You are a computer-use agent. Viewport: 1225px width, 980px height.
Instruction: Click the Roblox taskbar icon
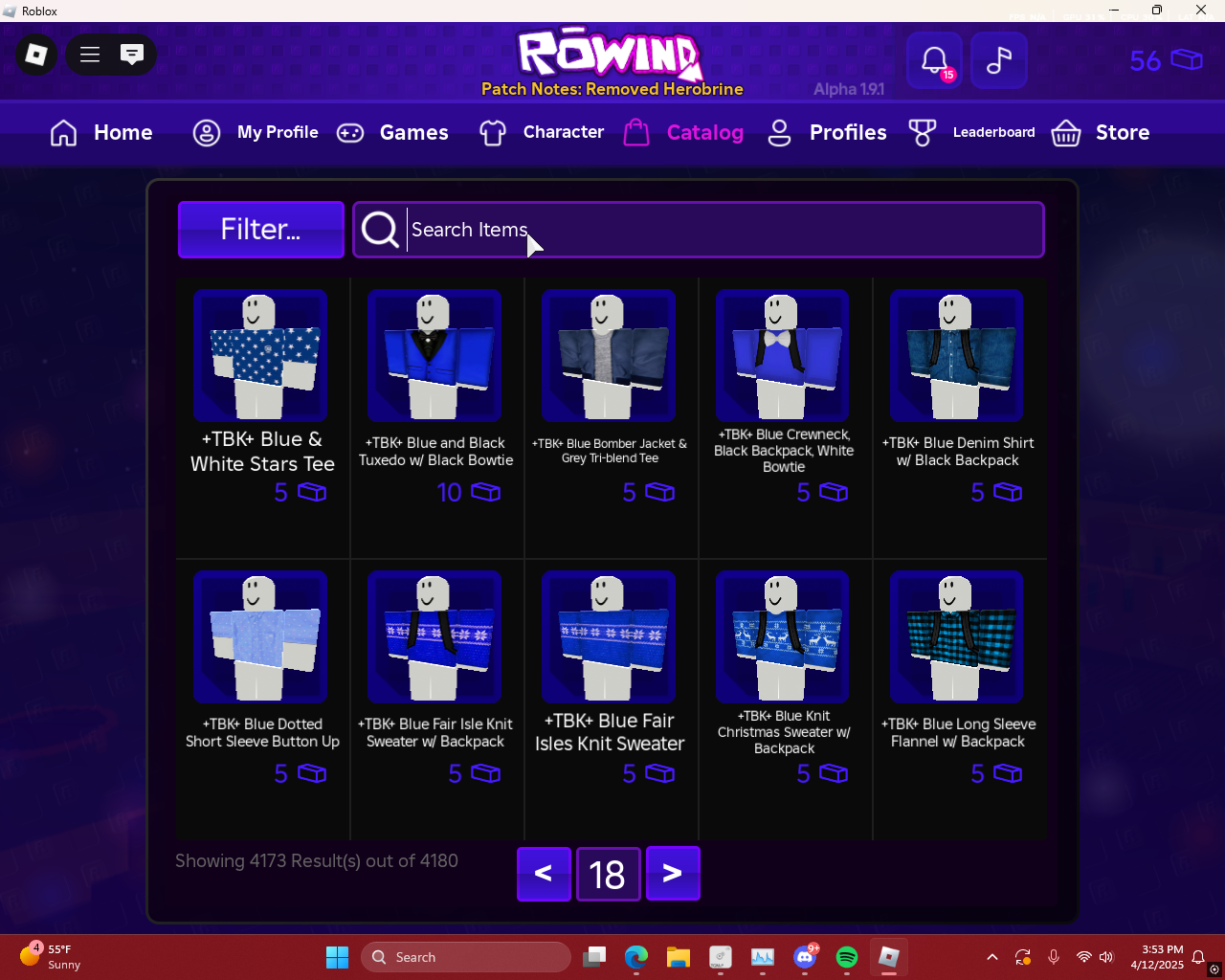tap(889, 957)
